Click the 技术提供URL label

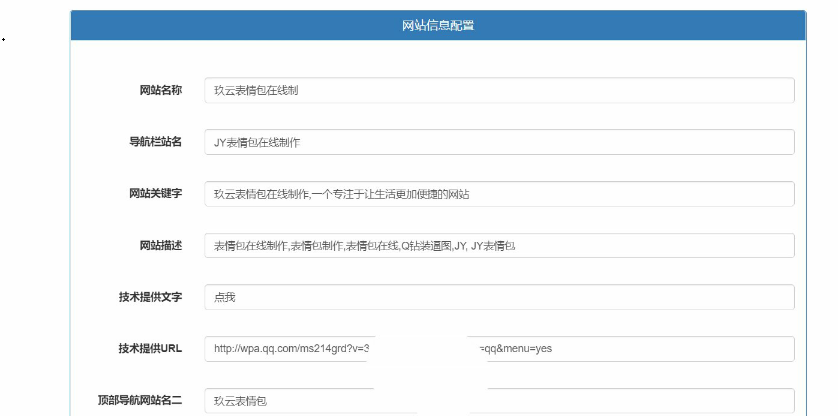(x=150, y=349)
